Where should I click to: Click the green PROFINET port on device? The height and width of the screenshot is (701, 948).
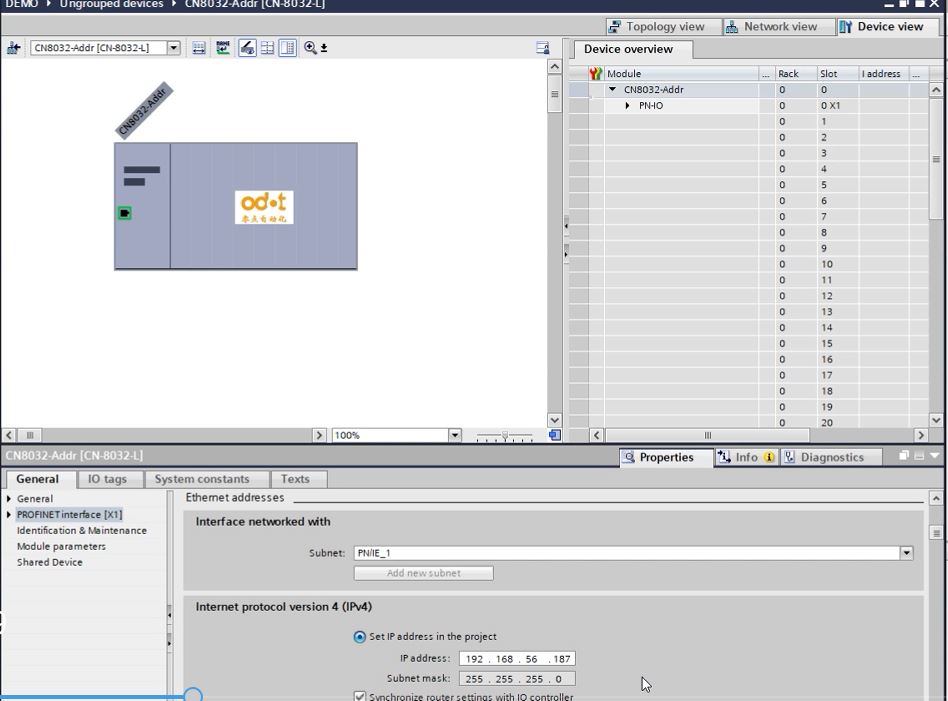(125, 213)
